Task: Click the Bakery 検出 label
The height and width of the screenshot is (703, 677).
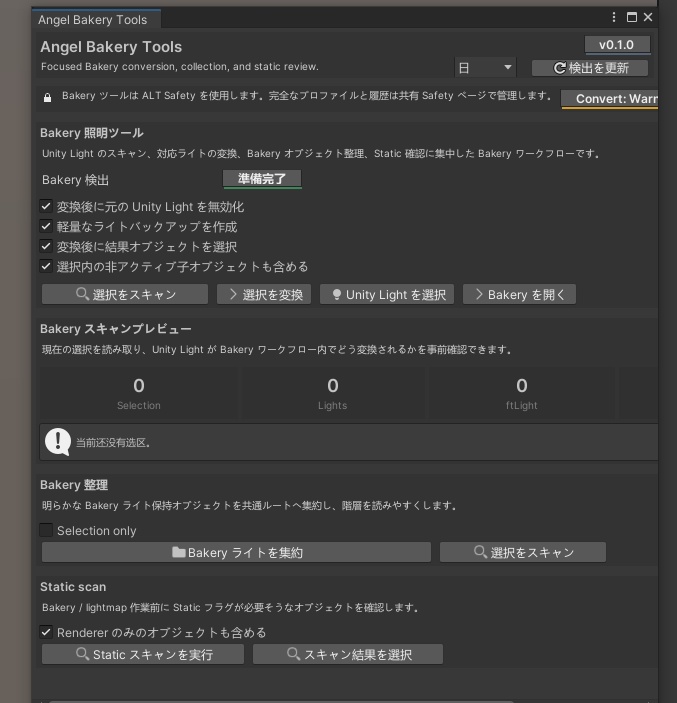Action: tap(75, 180)
